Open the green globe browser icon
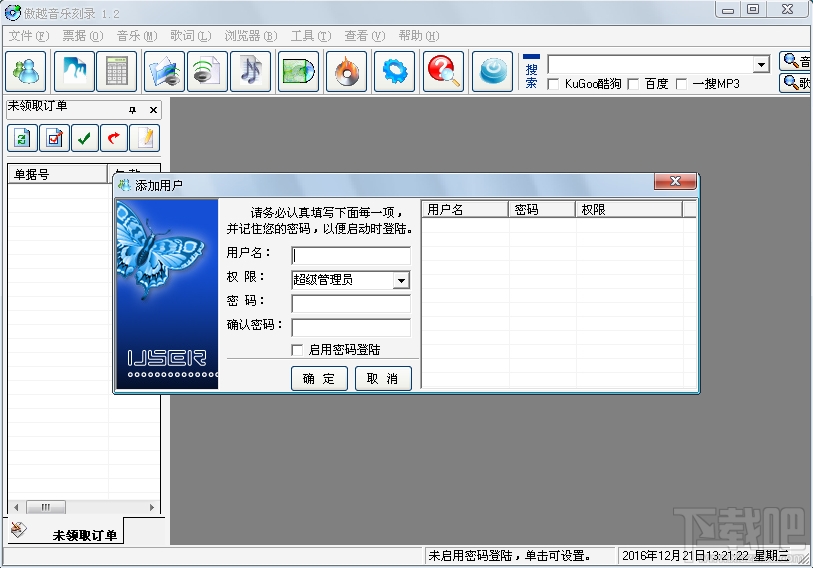 (298, 72)
